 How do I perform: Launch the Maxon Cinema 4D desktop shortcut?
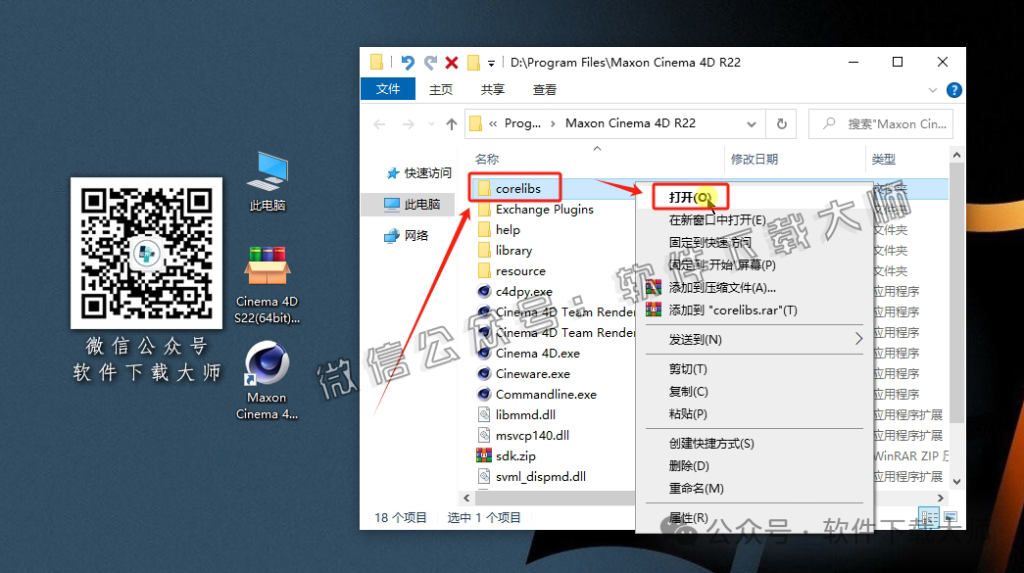click(266, 381)
